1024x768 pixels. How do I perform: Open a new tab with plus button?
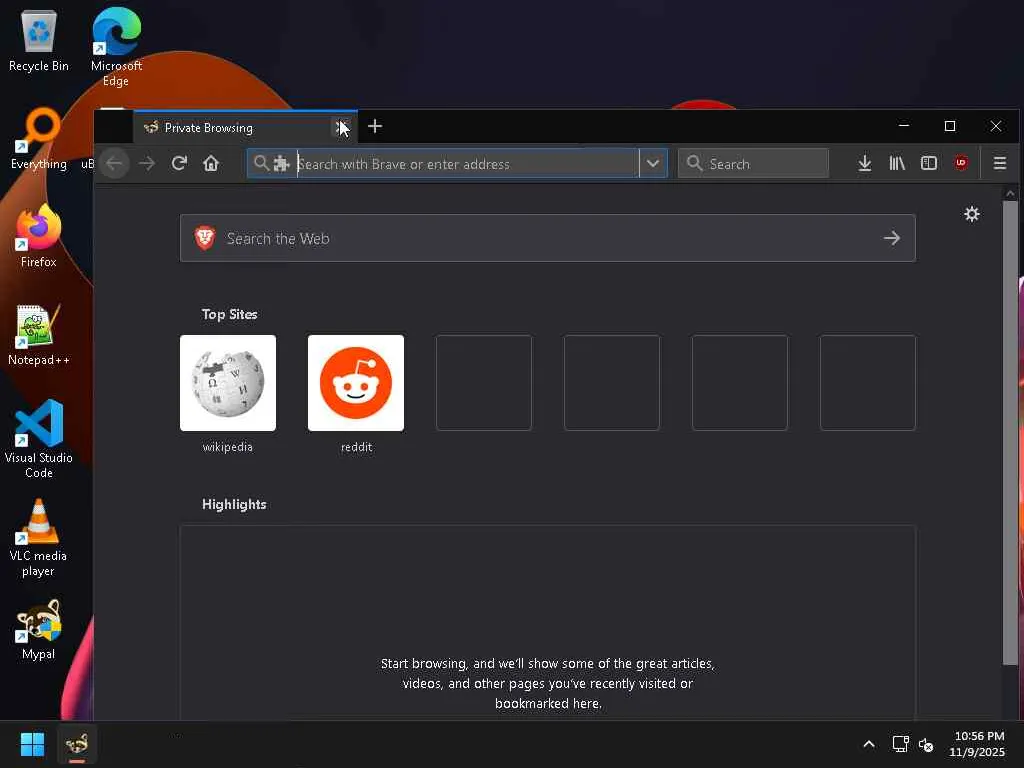click(x=375, y=127)
